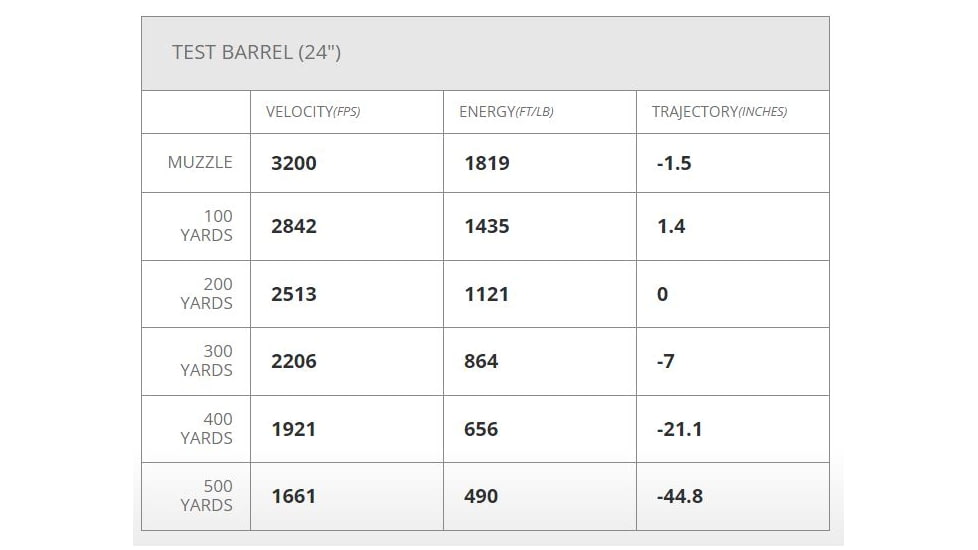Click the velocity value 2206
The height and width of the screenshot is (550, 978).
(x=294, y=362)
